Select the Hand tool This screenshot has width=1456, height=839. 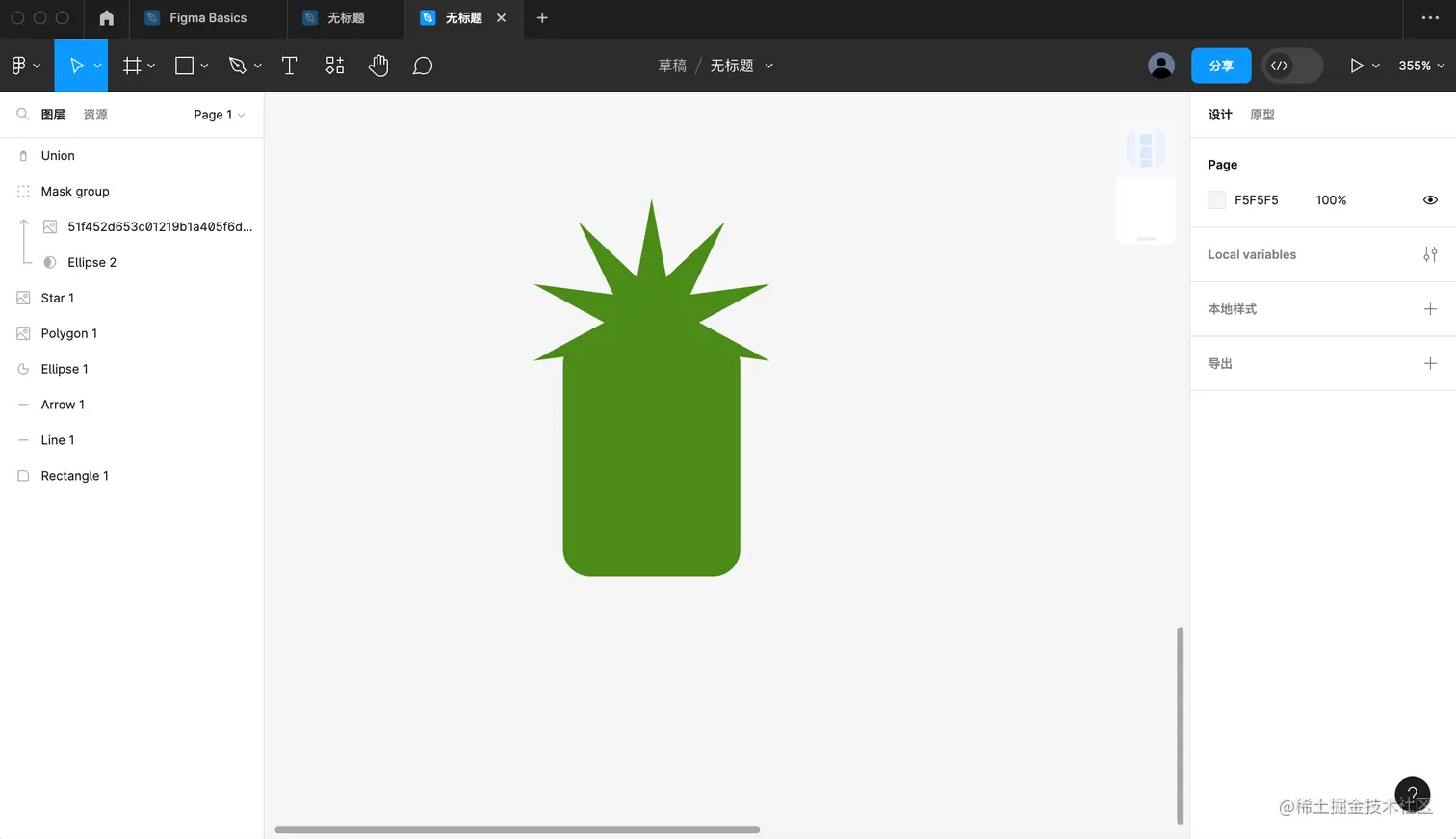tap(378, 66)
